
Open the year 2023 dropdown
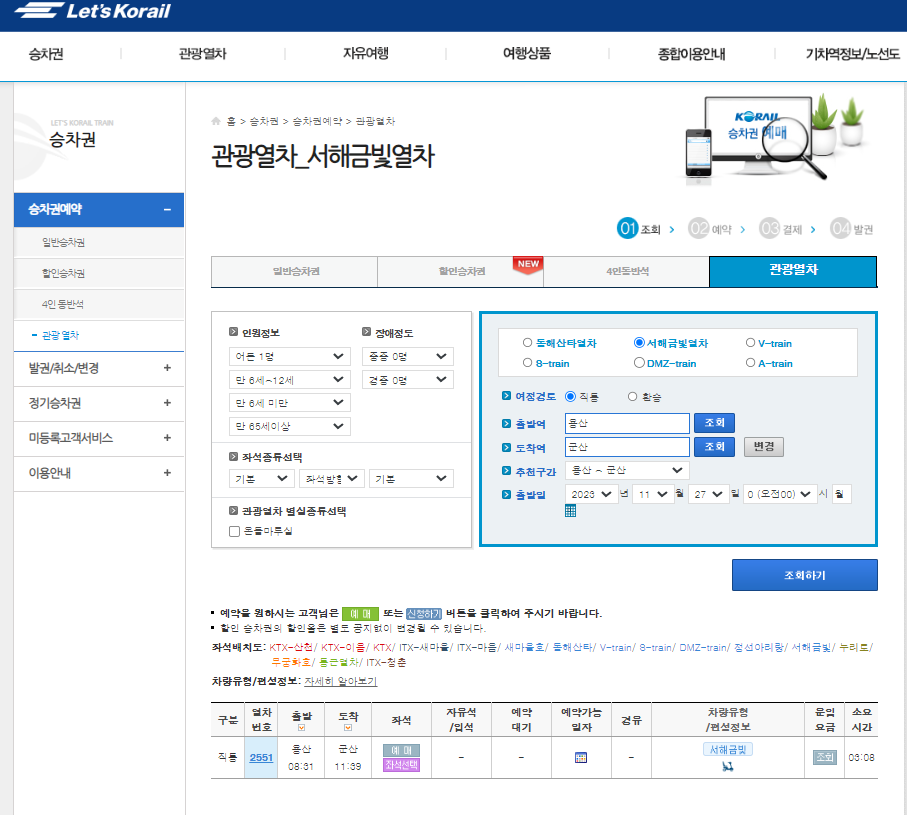tap(592, 494)
